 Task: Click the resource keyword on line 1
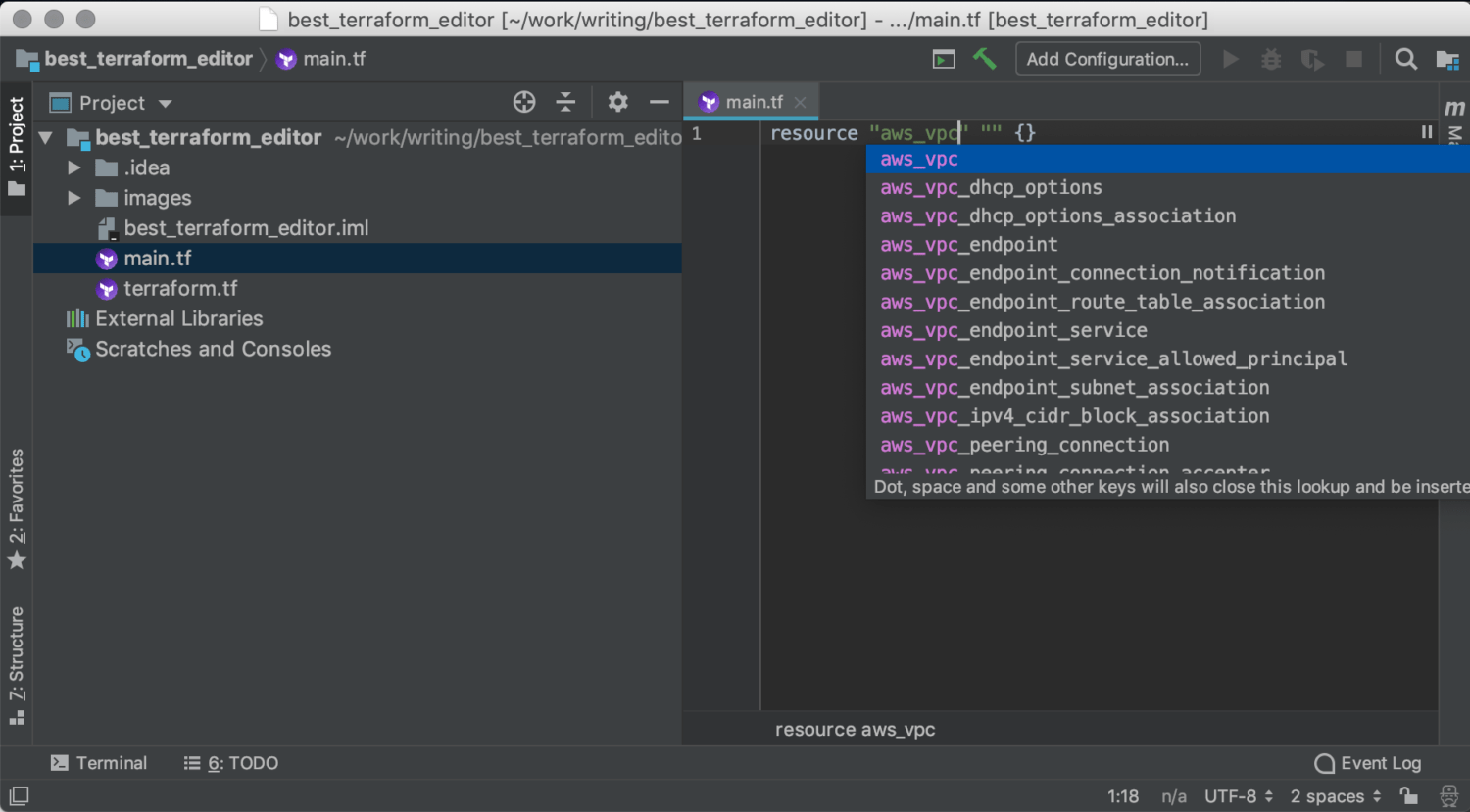pos(813,133)
